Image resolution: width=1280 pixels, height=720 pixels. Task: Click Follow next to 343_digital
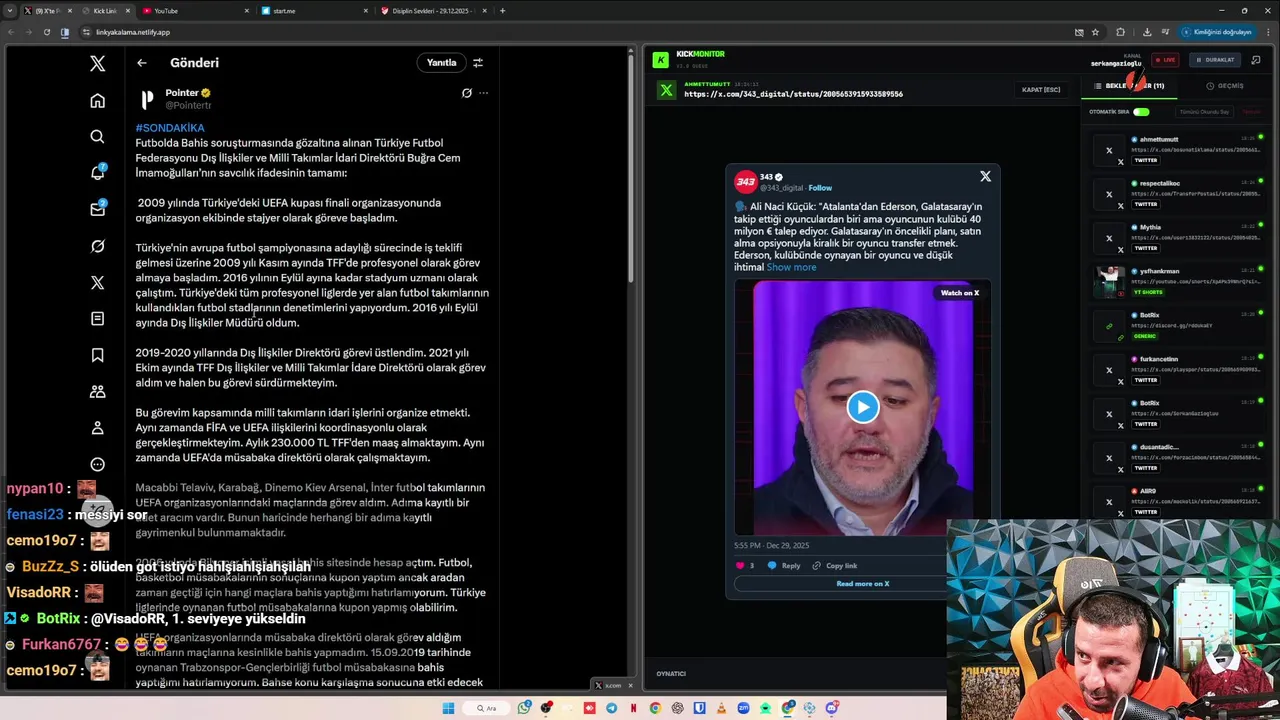(820, 188)
